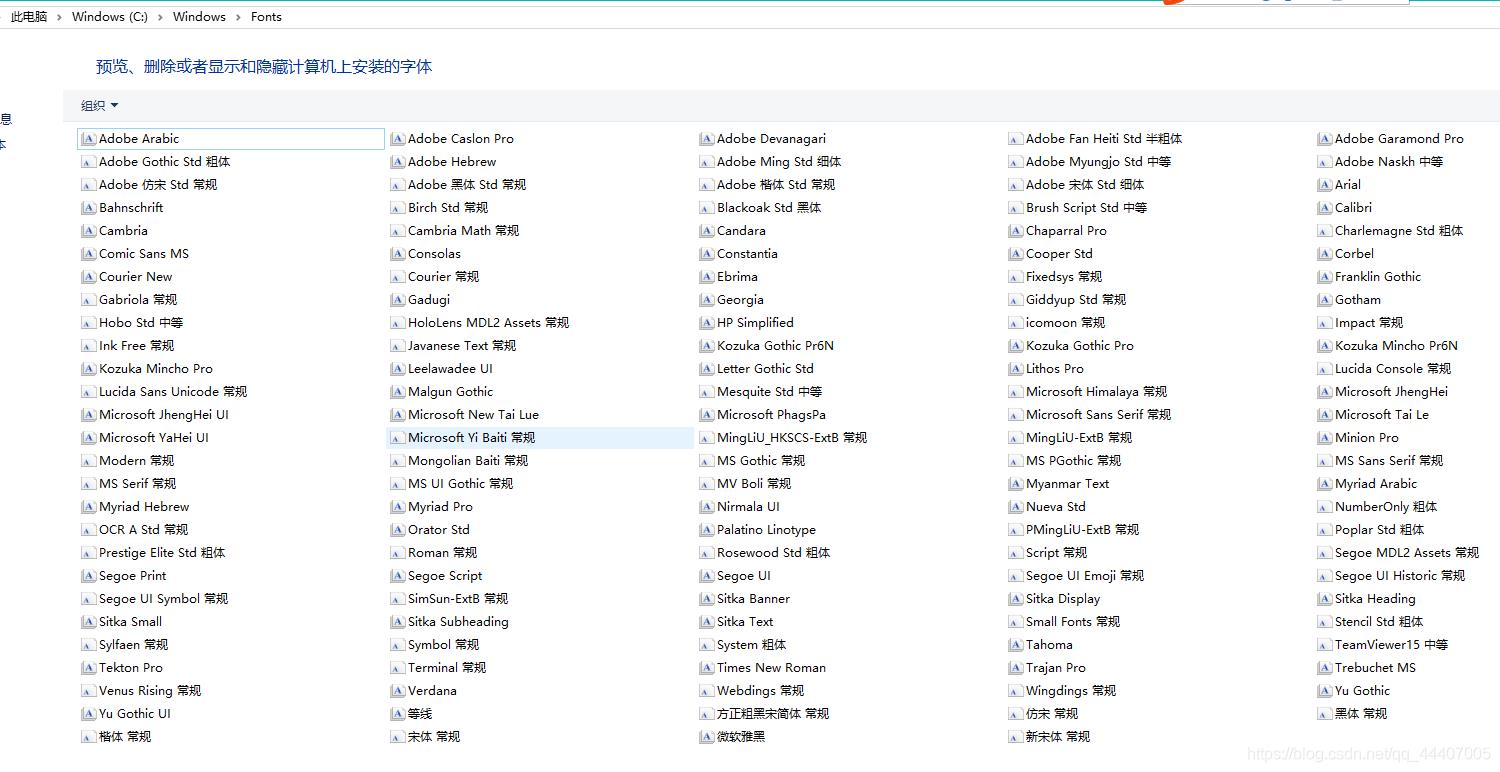Select the Adobe Caslon Pro font icon
Viewport: 1500px width, 772px height.
[397, 139]
